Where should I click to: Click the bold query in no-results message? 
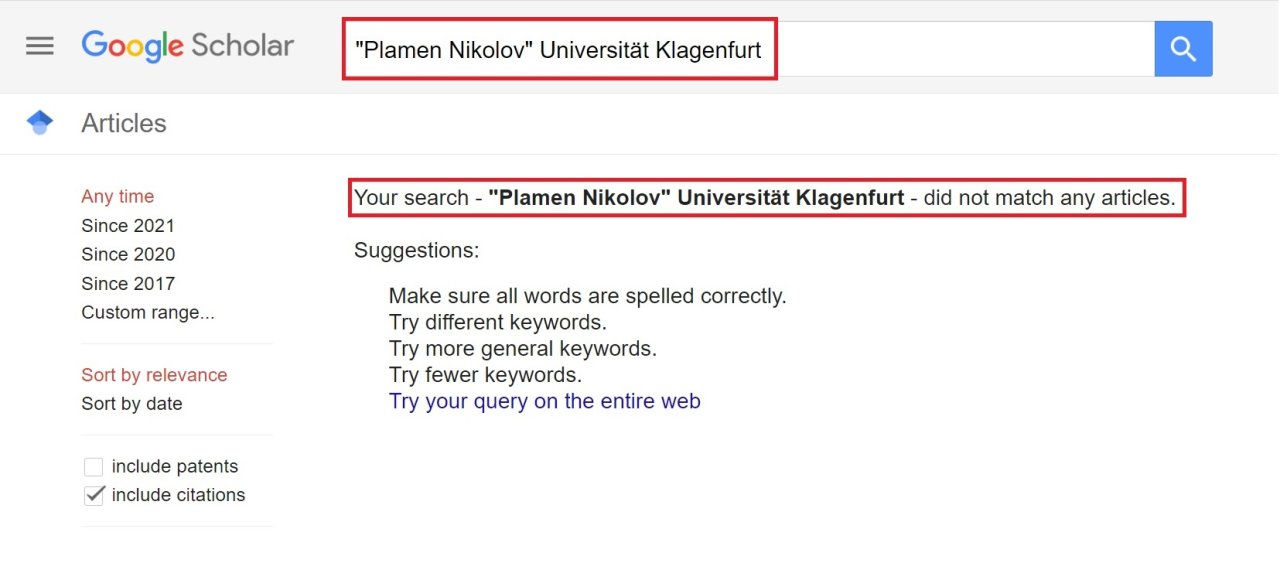click(696, 198)
